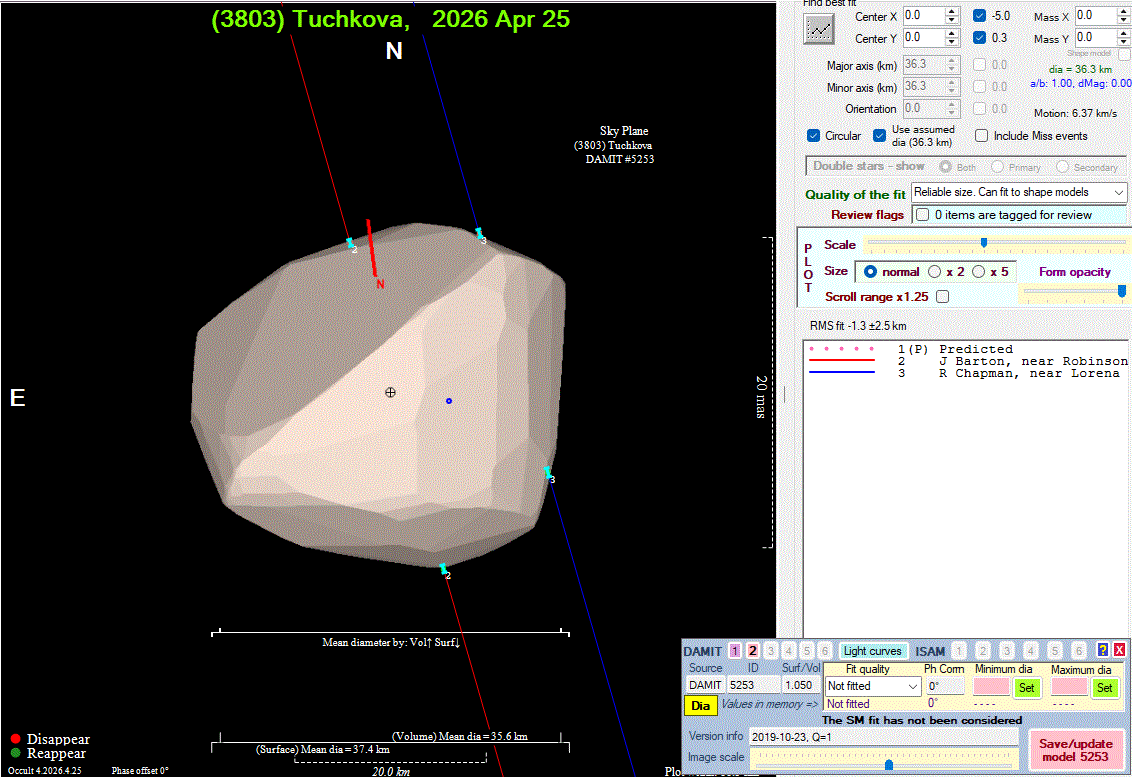Viewport: 1132px width, 777px height.
Task: Expand the Fit quality combo box
Action: click(x=911, y=686)
